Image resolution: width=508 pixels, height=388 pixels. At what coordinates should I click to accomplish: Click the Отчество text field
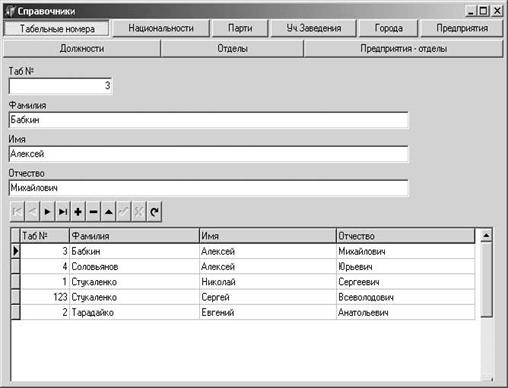(x=208, y=188)
